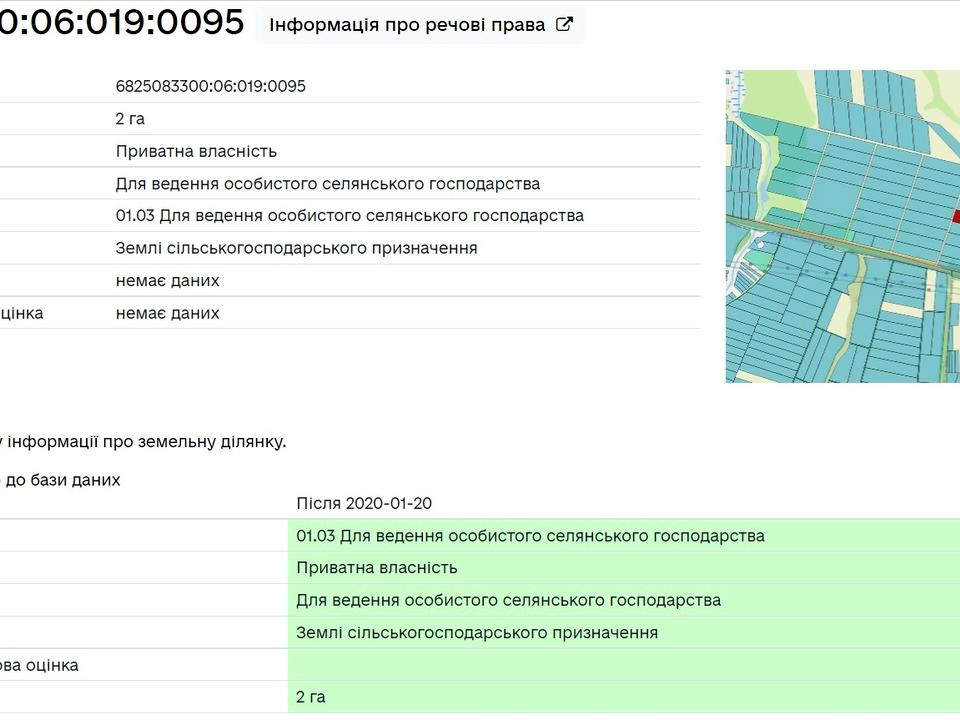This screenshot has width=960, height=720.
Task: Click the first немає даних value
Action: pyautogui.click(x=167, y=281)
